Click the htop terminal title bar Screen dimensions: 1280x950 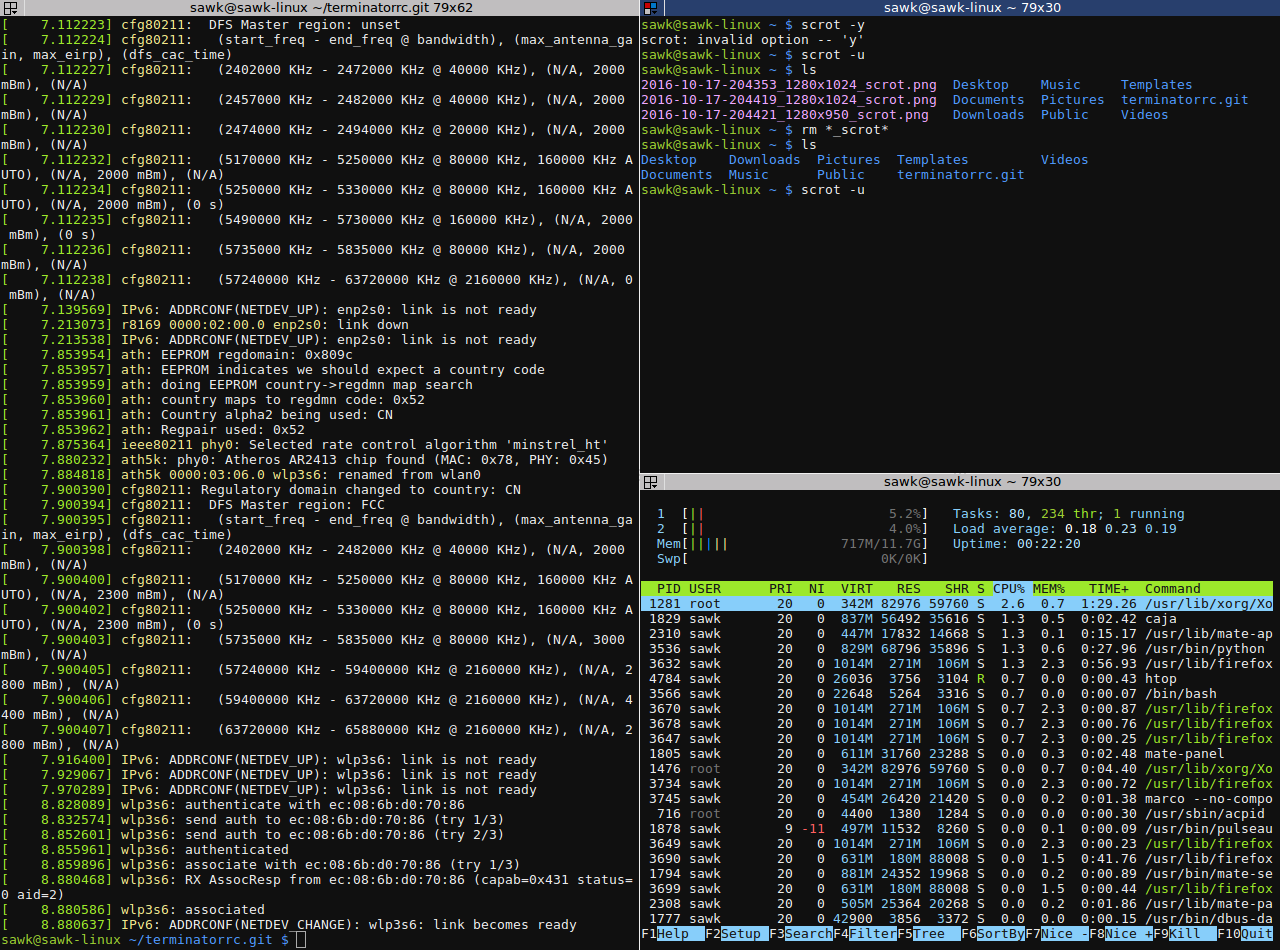(x=972, y=482)
